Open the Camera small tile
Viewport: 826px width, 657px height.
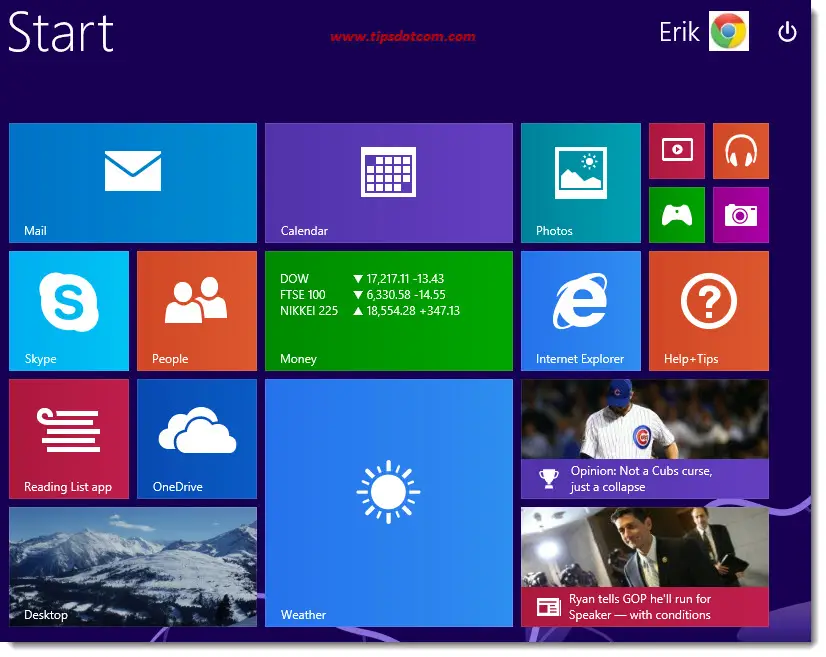pos(741,215)
